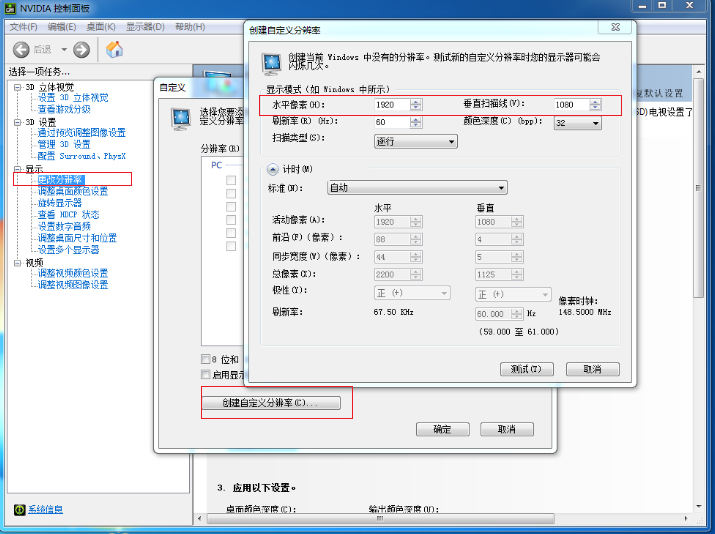Select 管理 3D 设置 in the tree
The width and height of the screenshot is (715, 534).
point(64,145)
